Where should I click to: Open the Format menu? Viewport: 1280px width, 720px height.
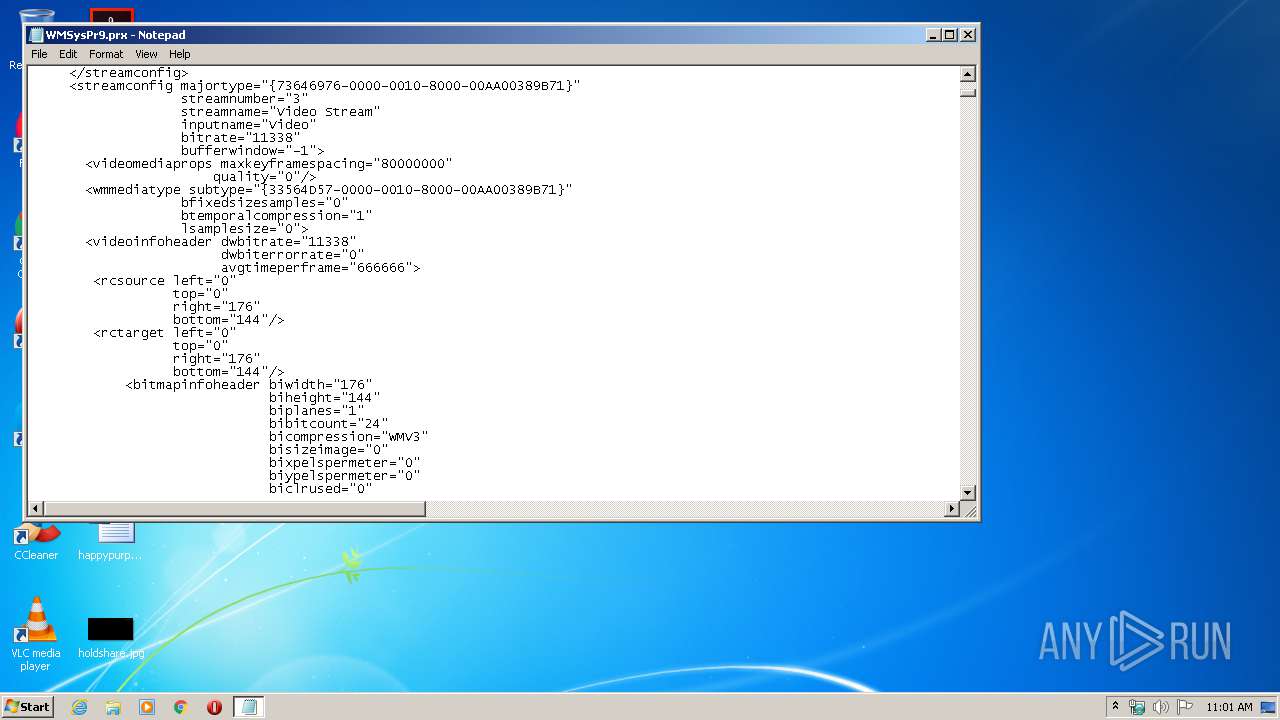tap(106, 54)
